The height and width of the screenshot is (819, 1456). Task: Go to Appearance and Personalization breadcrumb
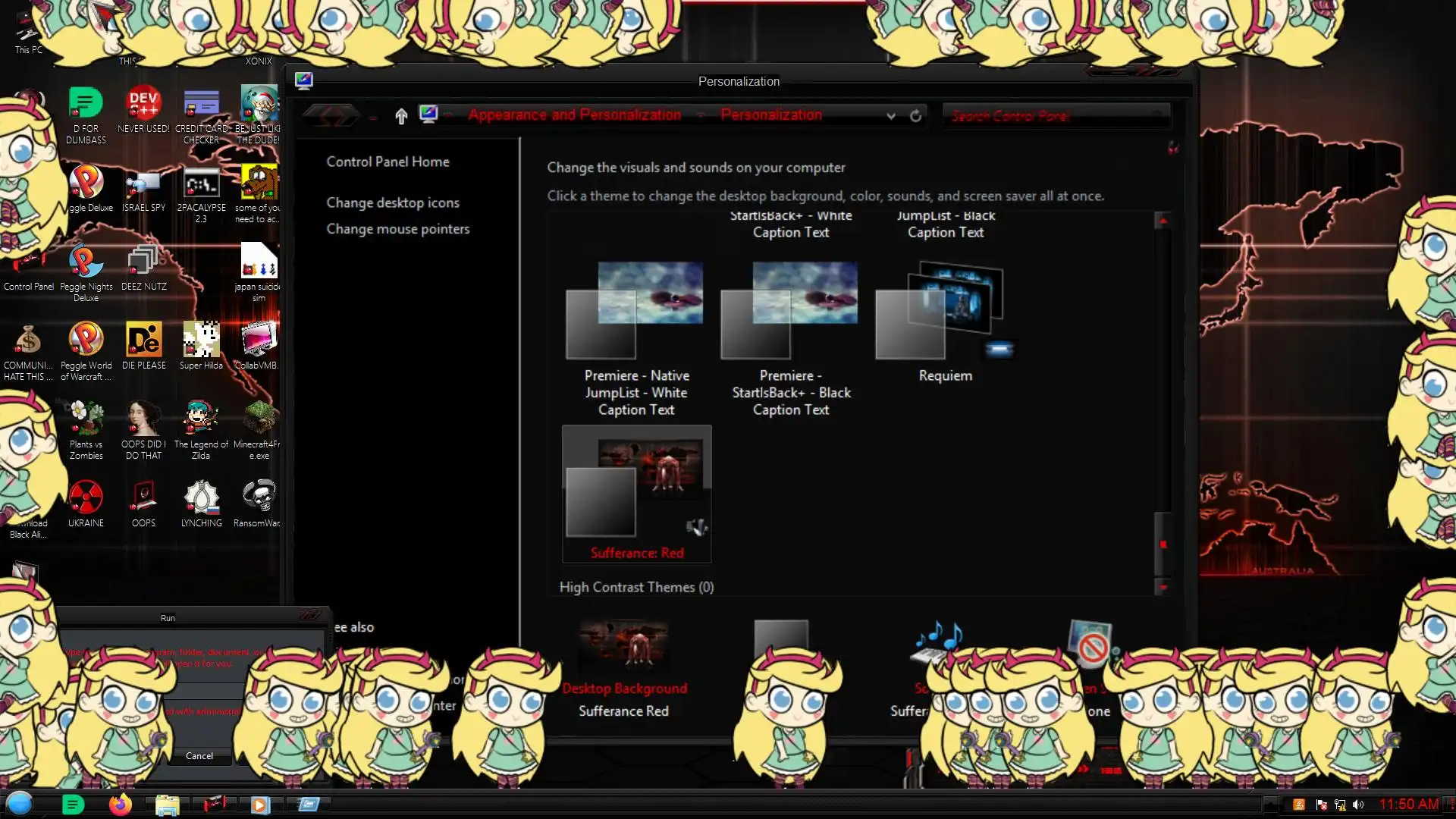point(574,115)
